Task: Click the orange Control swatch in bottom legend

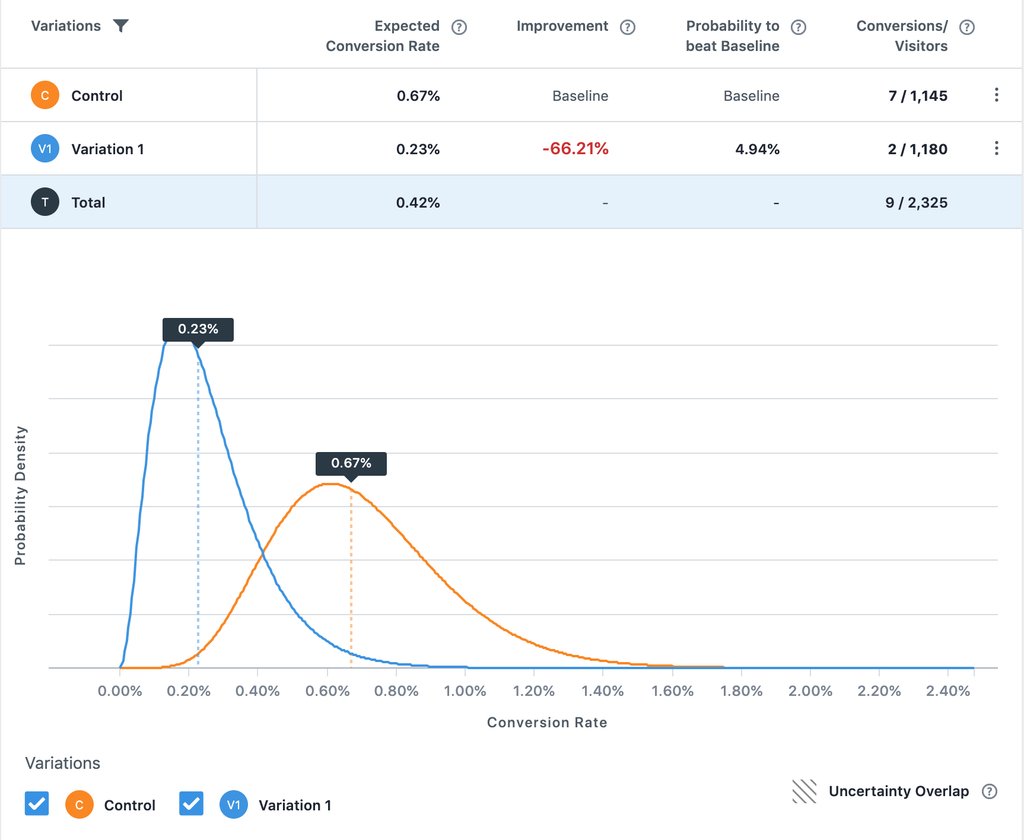Action: click(x=78, y=804)
